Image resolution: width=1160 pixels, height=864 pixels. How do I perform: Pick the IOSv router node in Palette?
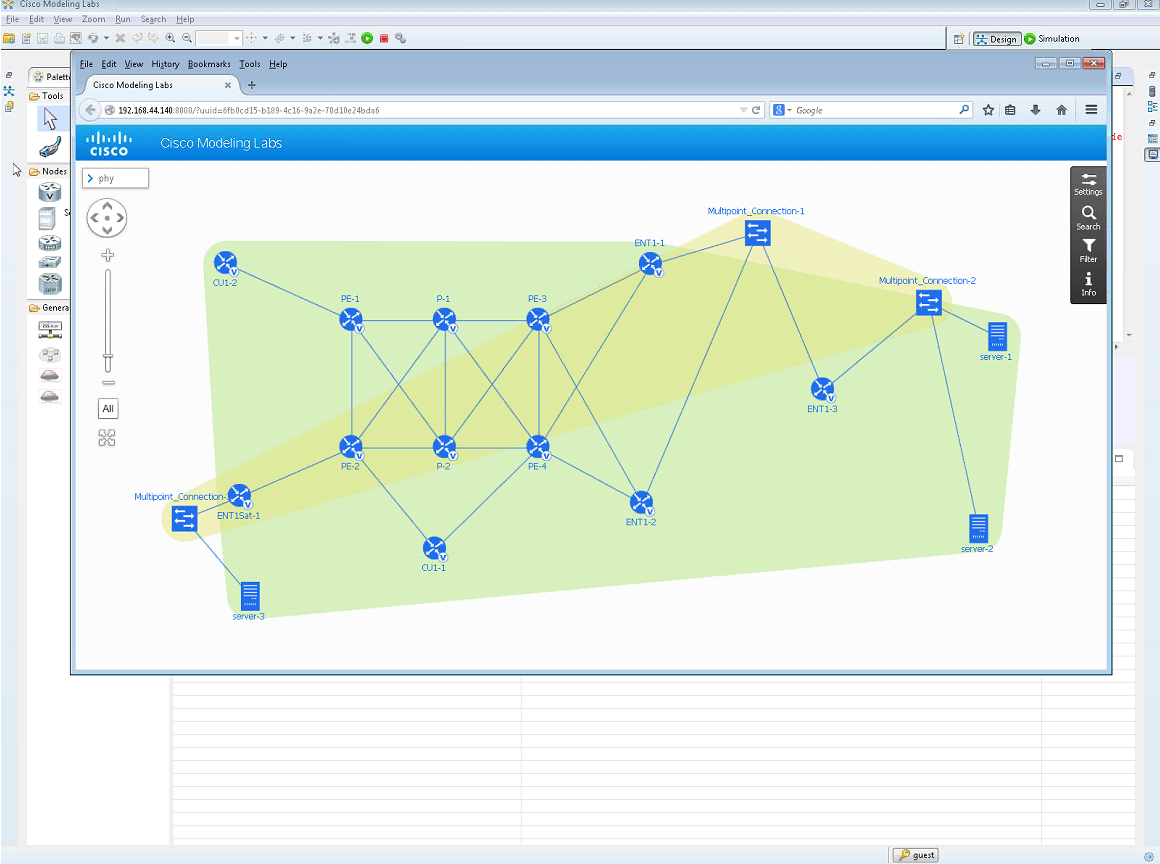click(x=50, y=192)
